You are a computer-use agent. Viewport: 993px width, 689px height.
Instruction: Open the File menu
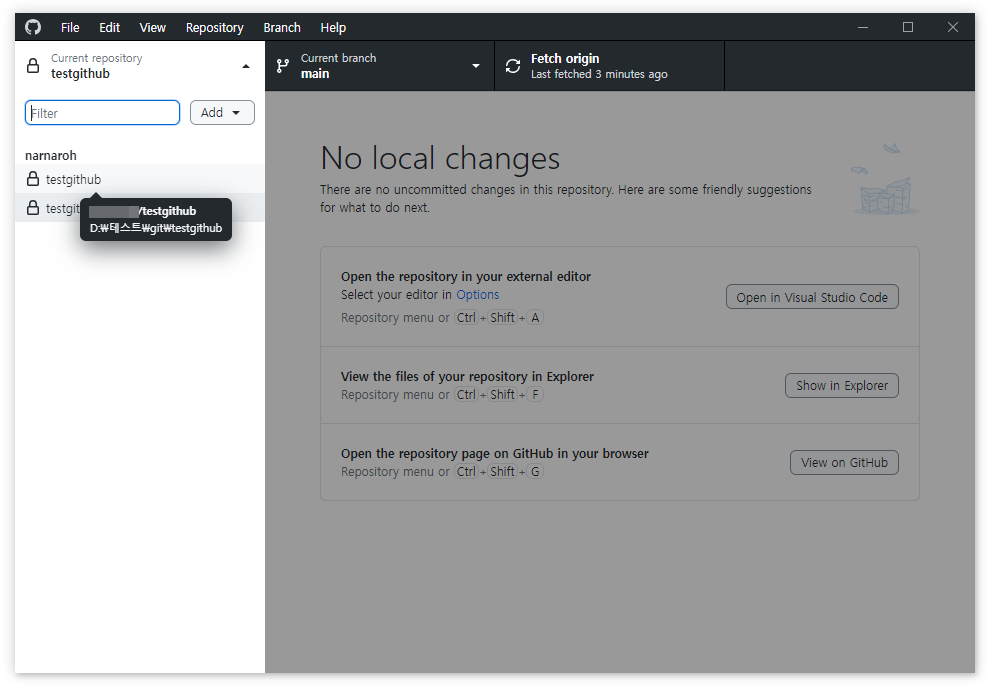pyautogui.click(x=70, y=28)
